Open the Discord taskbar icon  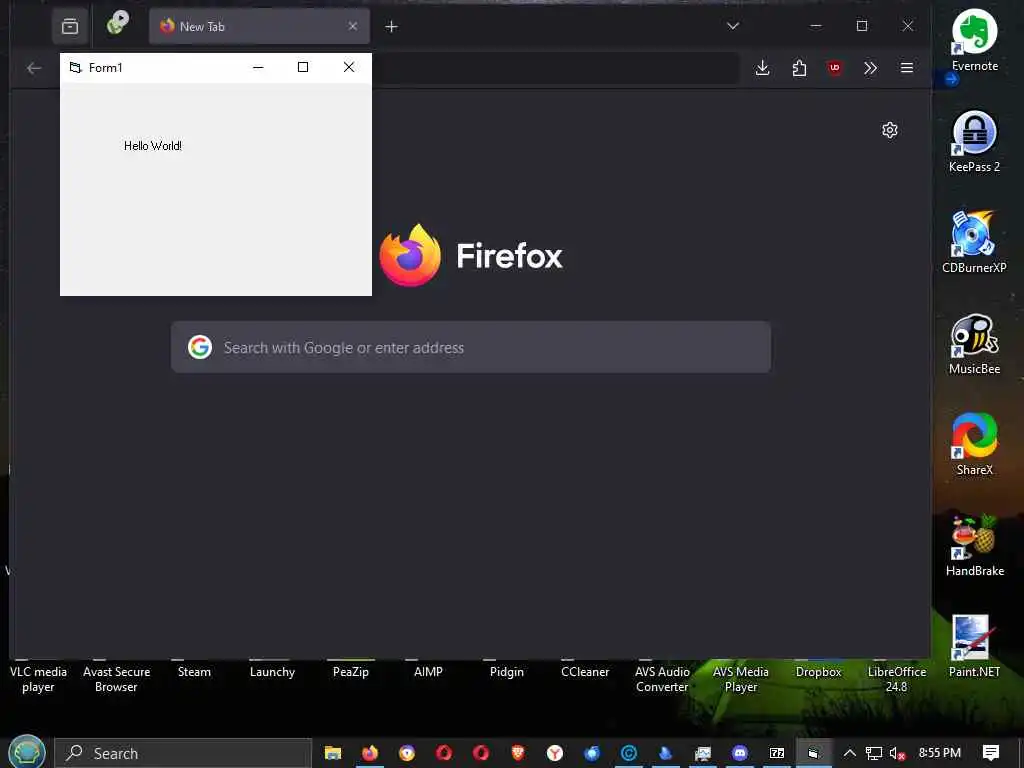click(x=739, y=753)
